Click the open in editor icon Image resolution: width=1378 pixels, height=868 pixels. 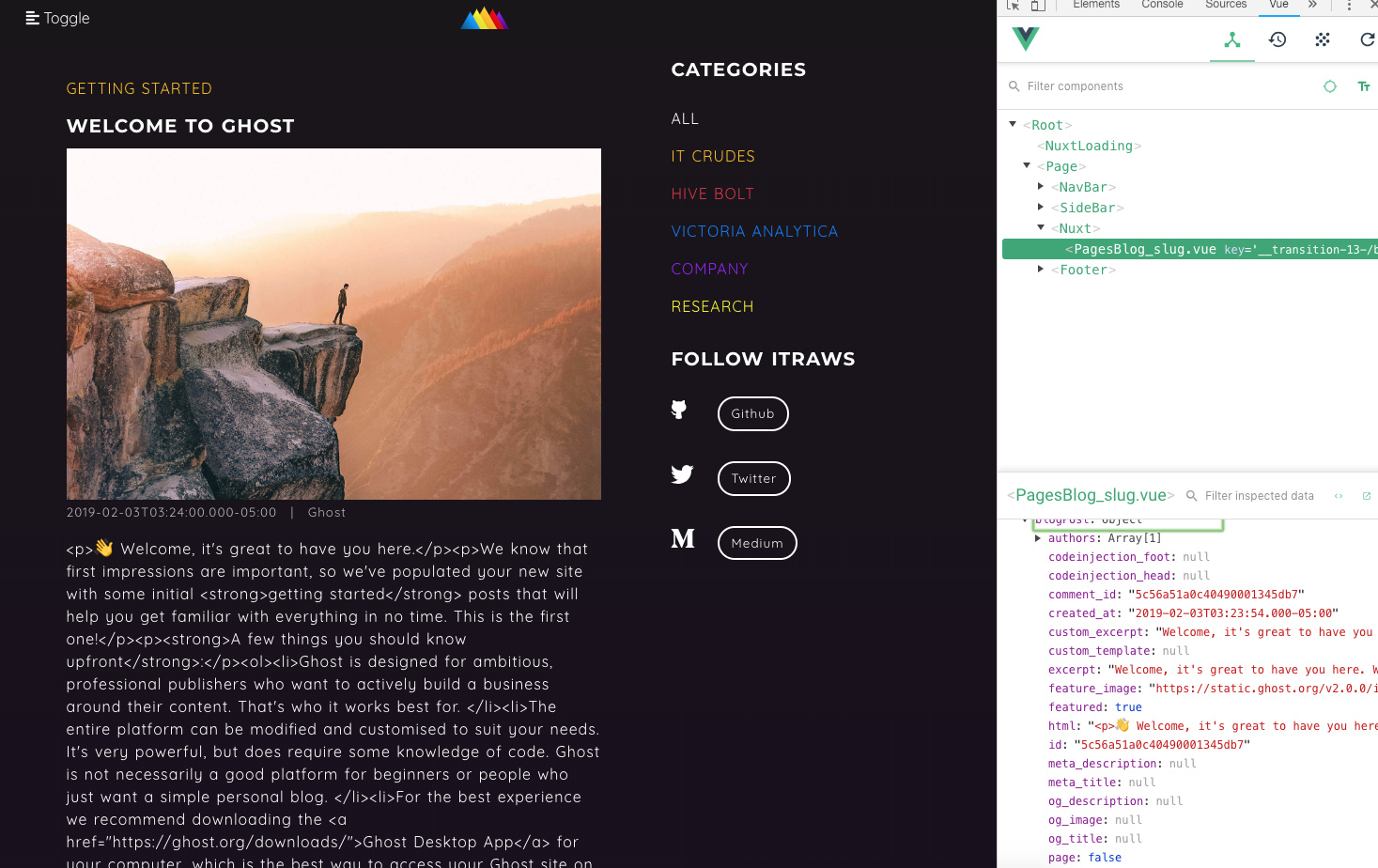pos(1367,496)
